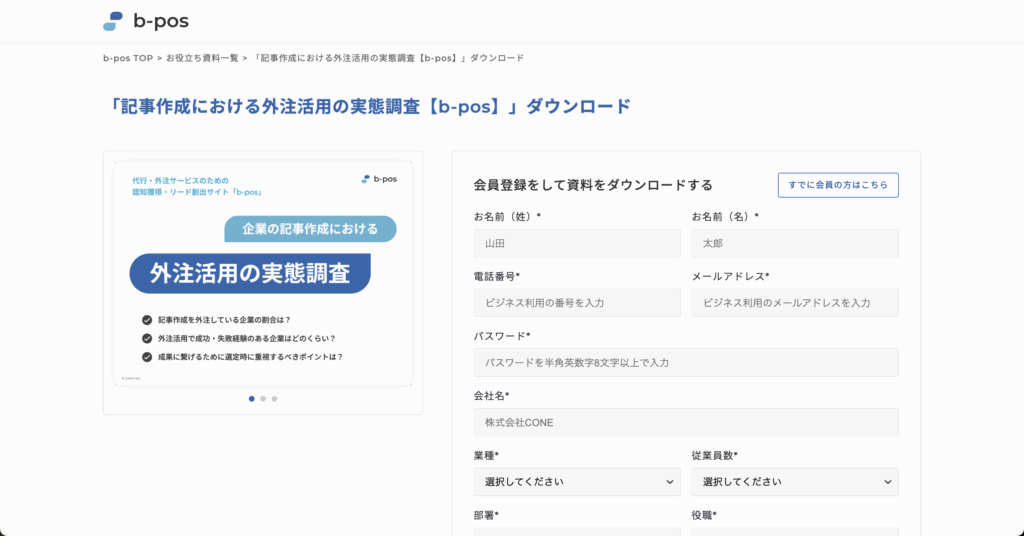Click into the メールアドレス field
Viewport: 1024px width, 536px height.
(x=795, y=303)
